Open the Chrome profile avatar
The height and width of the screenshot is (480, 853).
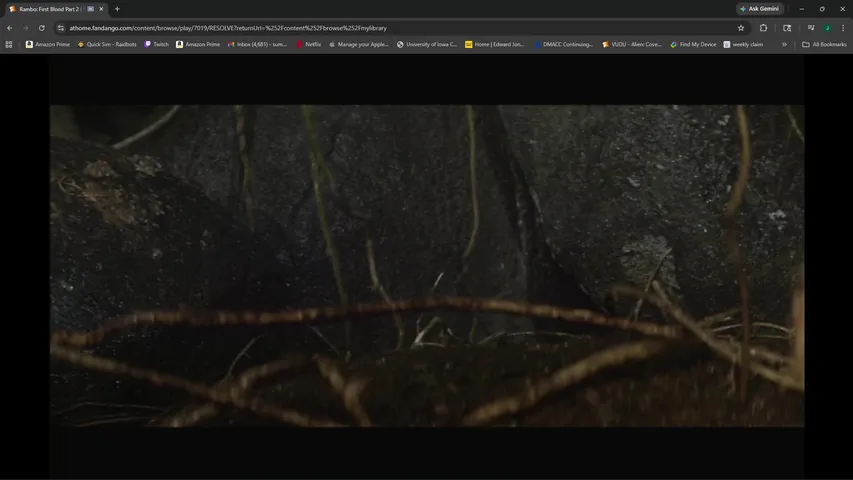[827, 28]
